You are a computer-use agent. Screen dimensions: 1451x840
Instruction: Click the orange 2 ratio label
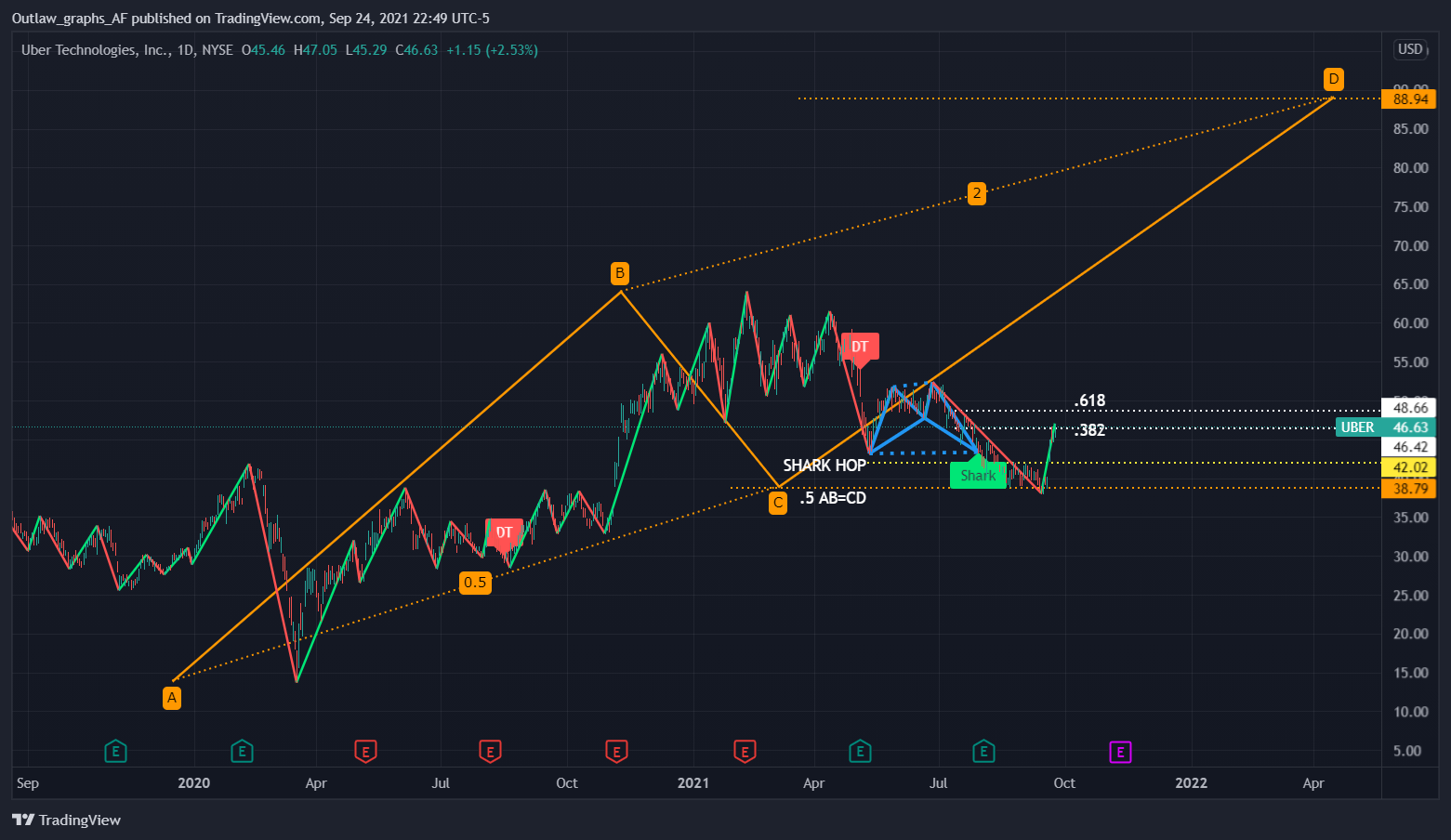(x=976, y=193)
